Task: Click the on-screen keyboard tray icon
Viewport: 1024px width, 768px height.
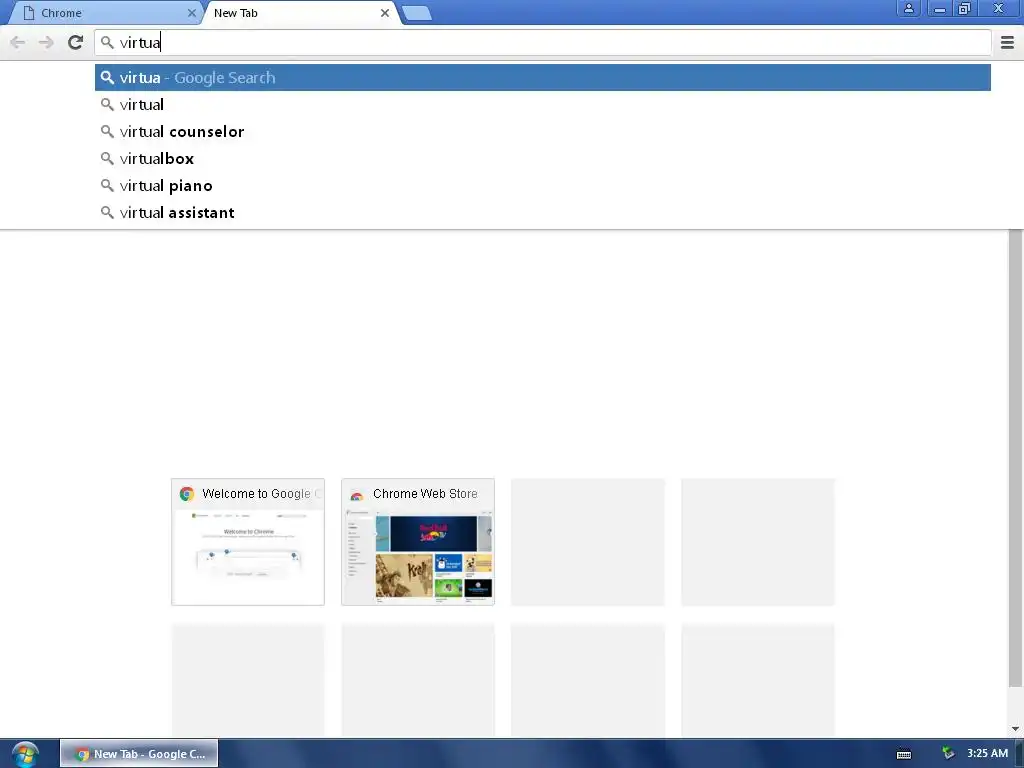Action: (904, 754)
